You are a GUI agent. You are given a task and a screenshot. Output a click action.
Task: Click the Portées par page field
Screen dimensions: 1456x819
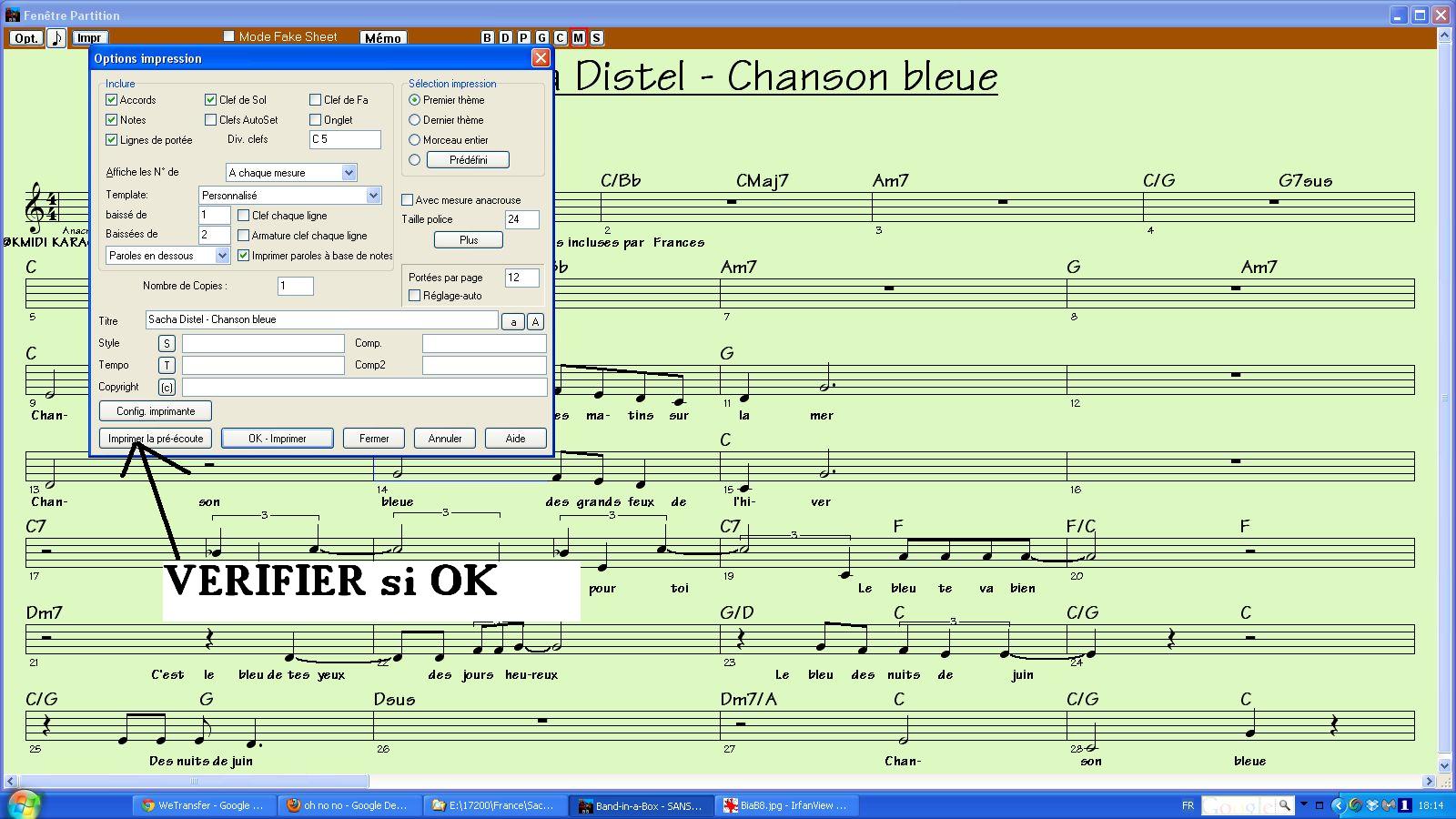tap(521, 278)
